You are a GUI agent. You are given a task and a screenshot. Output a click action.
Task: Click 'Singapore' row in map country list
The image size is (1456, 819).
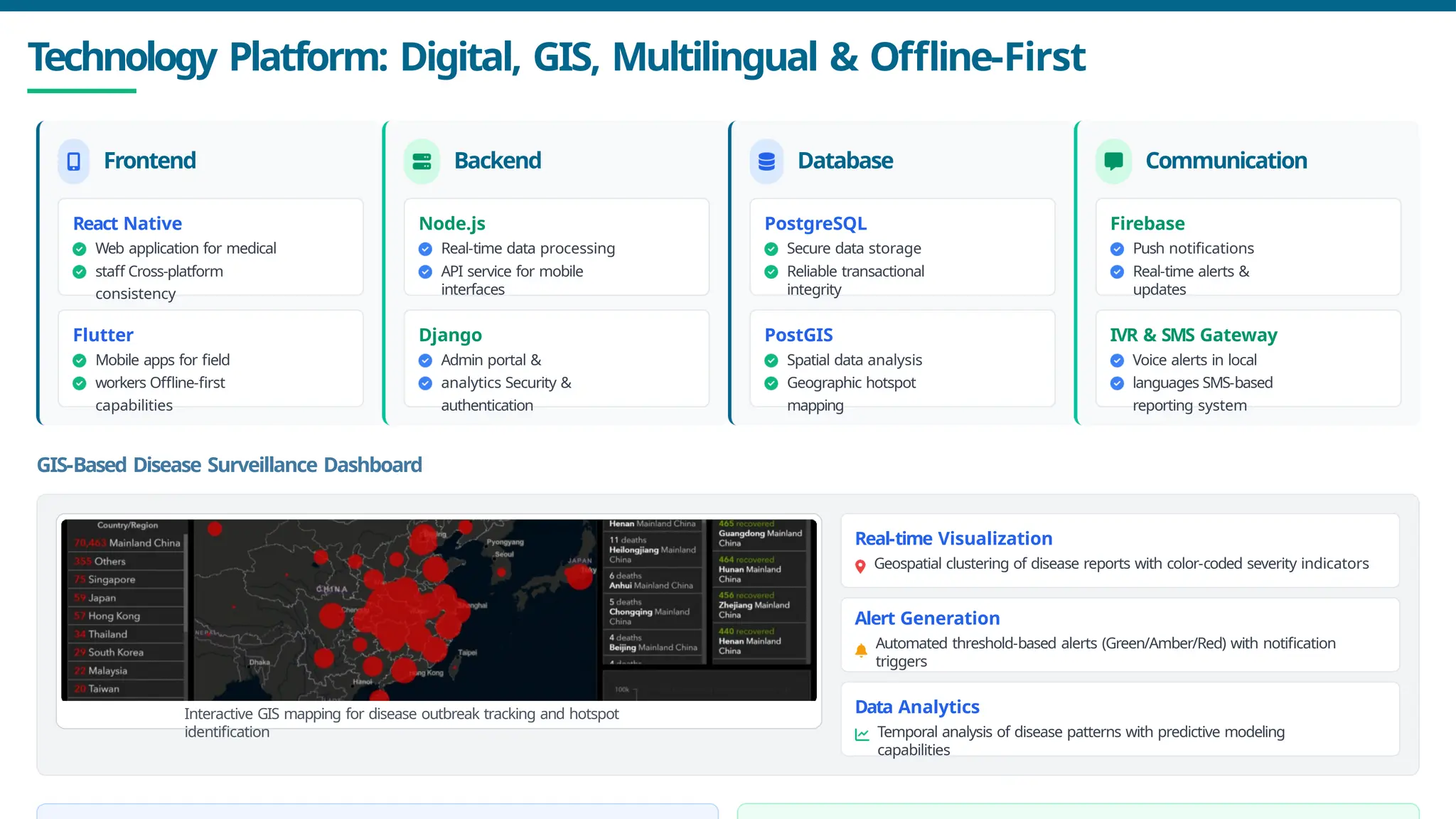pos(127,579)
